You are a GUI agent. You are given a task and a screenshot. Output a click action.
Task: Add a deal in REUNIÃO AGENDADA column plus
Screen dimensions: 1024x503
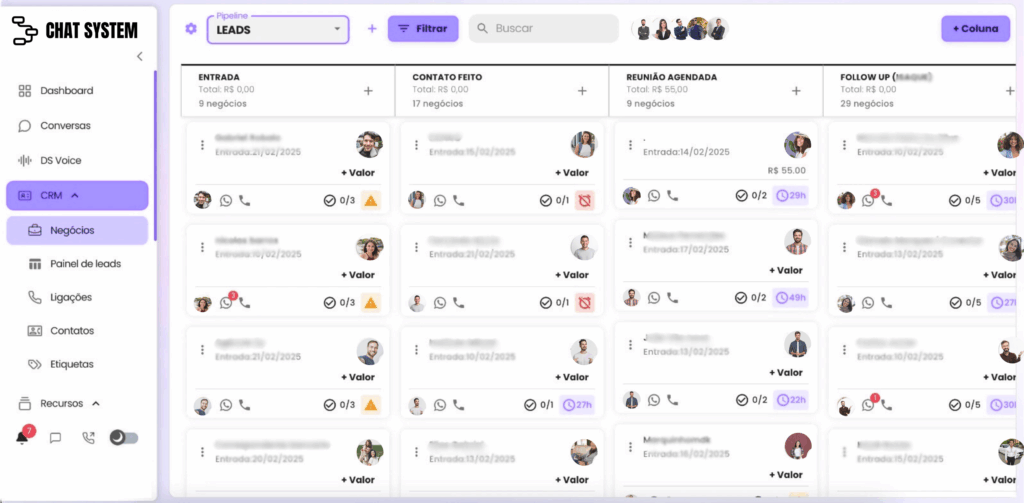coord(796,91)
